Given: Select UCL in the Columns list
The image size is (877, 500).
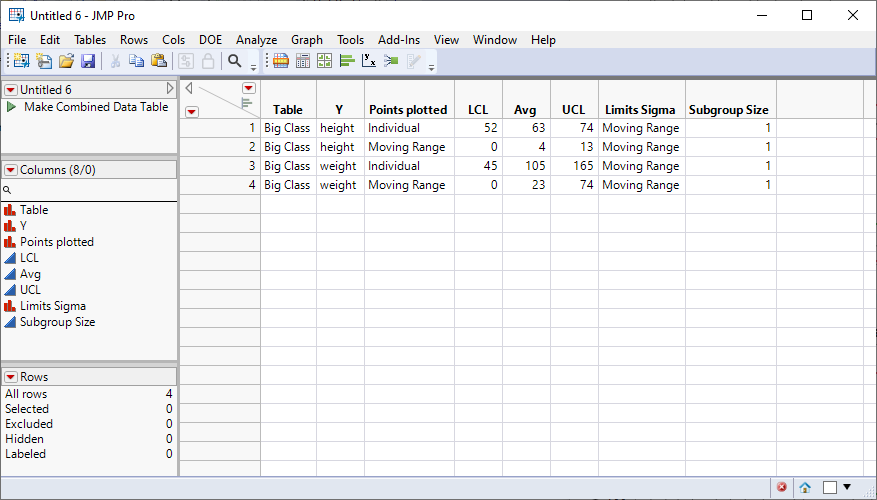Looking at the screenshot, I should point(30,290).
